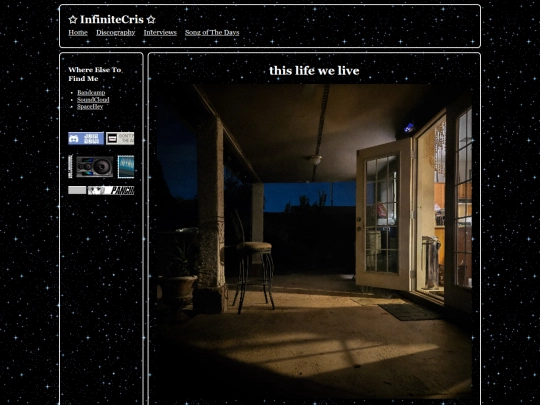Click the 'Where Else To Find Me' heading
Screen dimensions: 540x405
pos(95,74)
